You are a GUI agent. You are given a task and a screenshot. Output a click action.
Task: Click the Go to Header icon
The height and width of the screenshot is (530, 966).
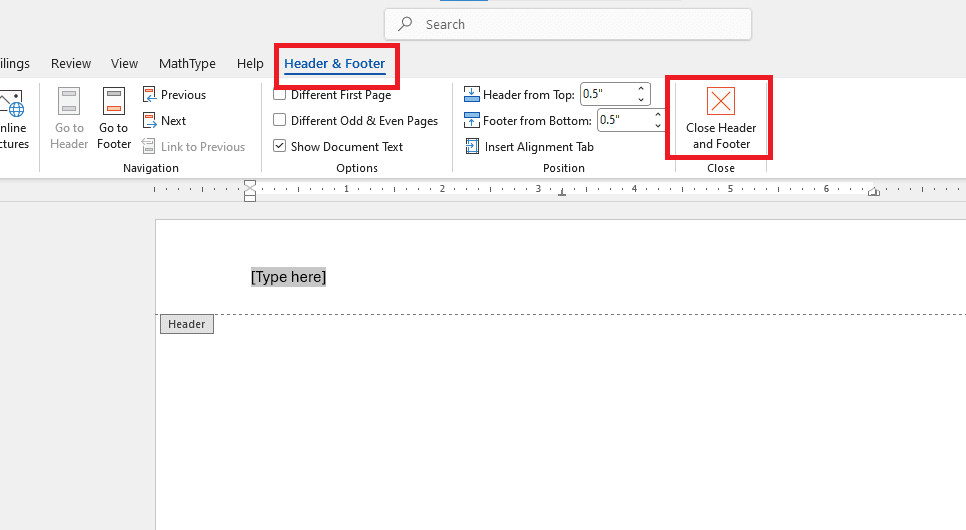pyautogui.click(x=69, y=102)
